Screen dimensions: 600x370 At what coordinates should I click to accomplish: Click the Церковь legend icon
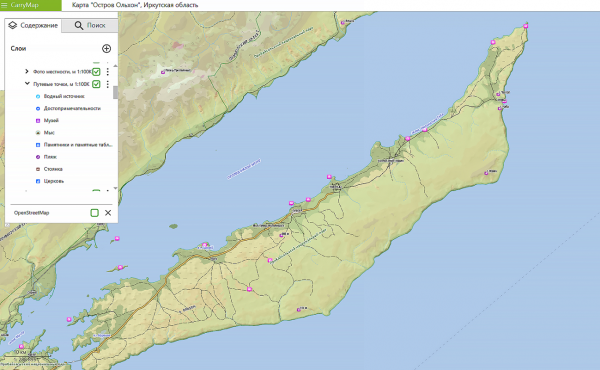(38, 181)
